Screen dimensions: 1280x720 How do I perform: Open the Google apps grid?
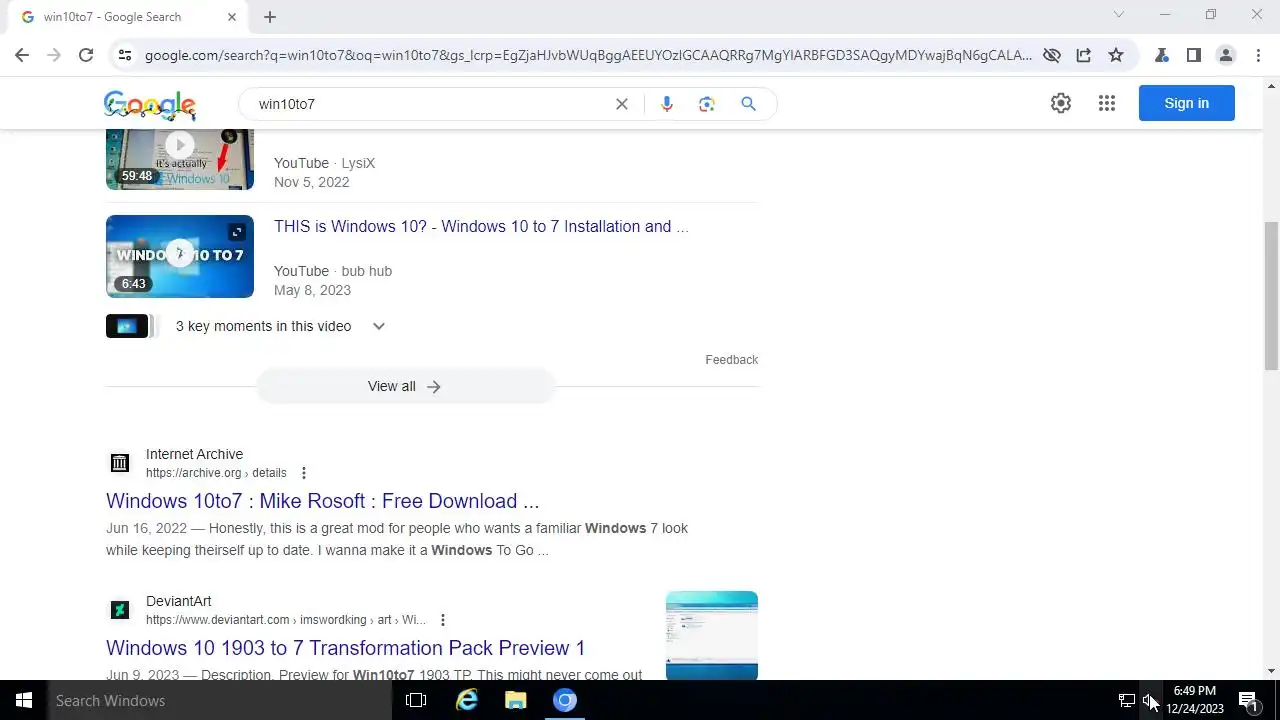1106,103
